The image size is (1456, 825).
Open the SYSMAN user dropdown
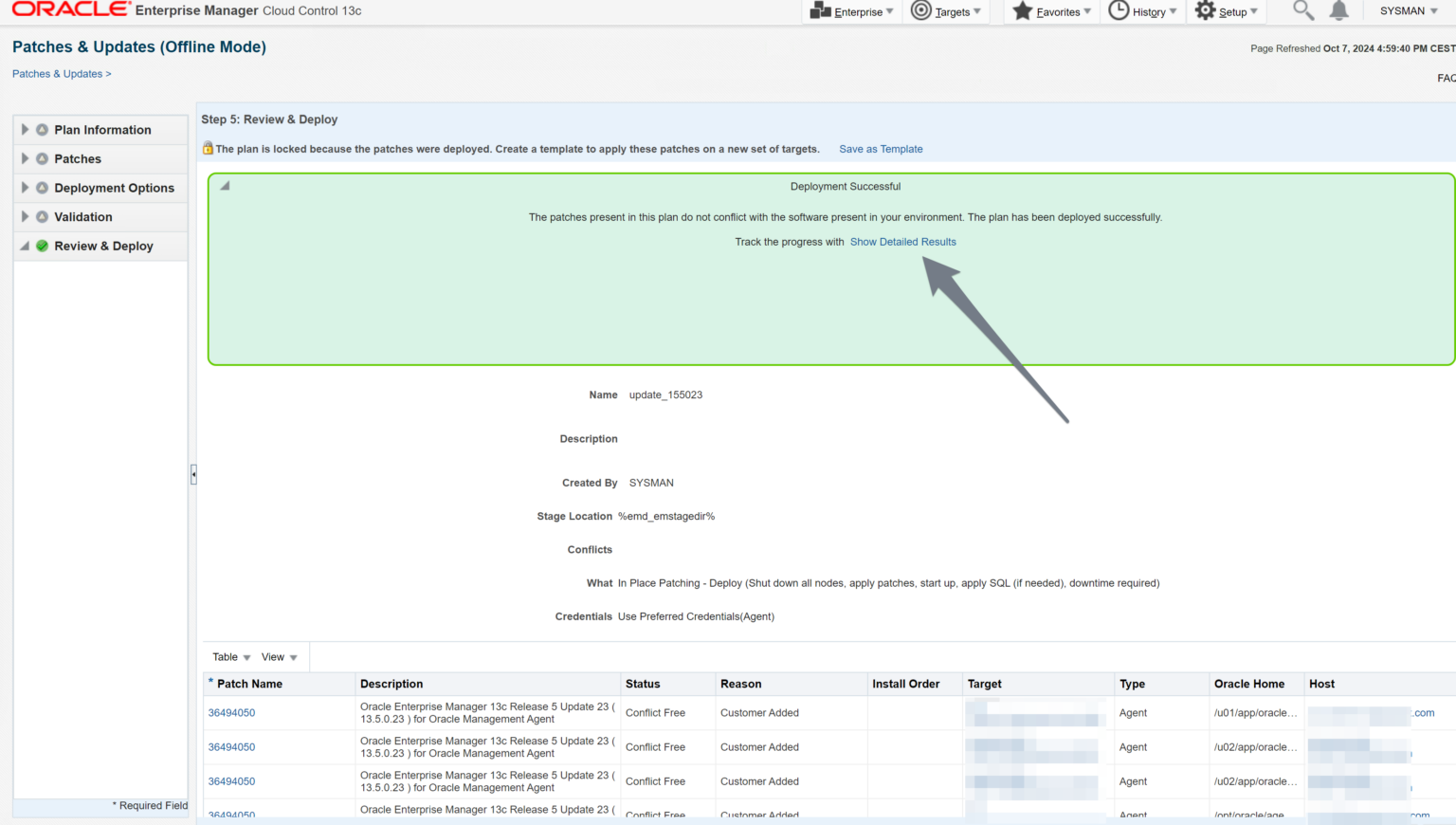tap(1409, 11)
